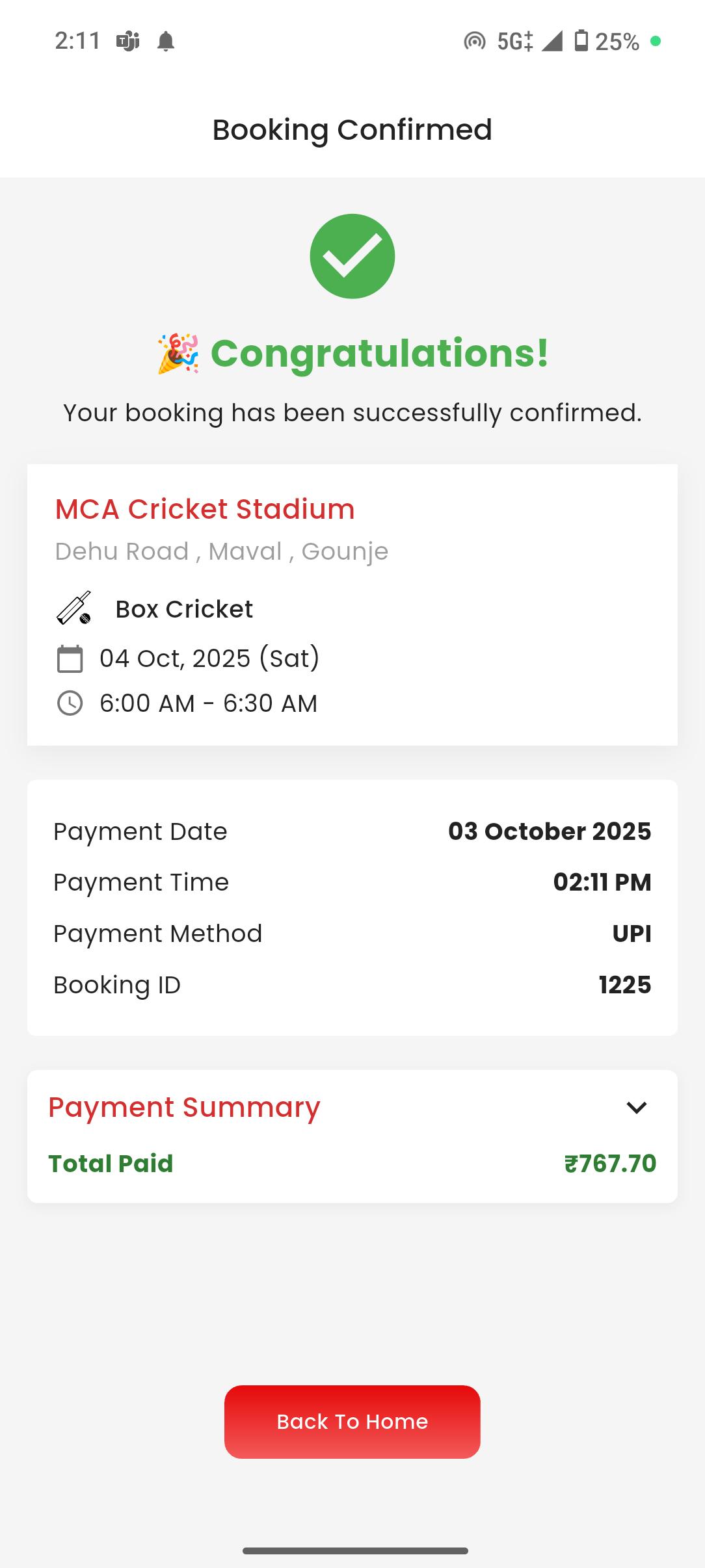Click the Payment Summary heading
705x1568 pixels.
pos(184,1107)
